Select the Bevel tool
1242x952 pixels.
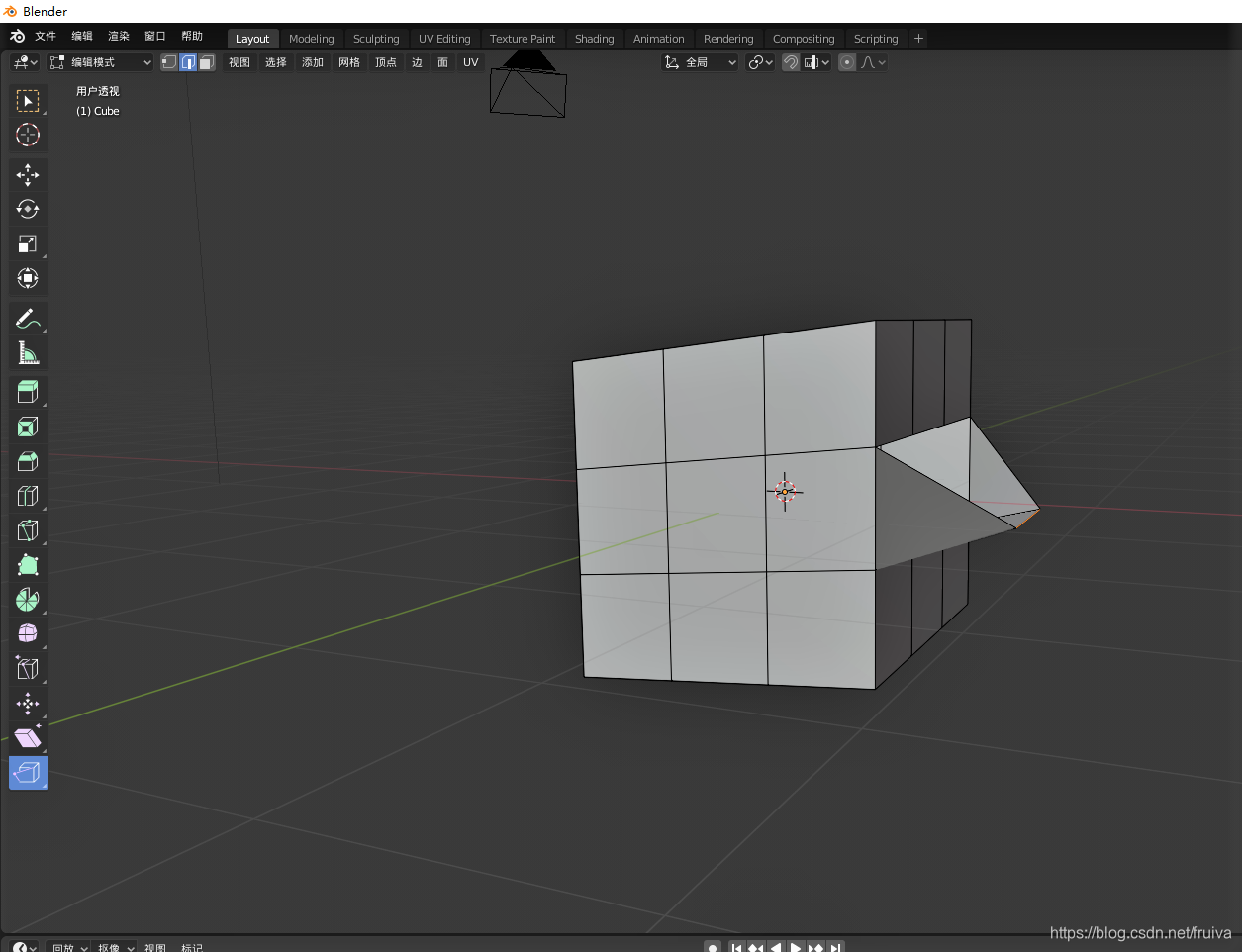pyautogui.click(x=28, y=461)
